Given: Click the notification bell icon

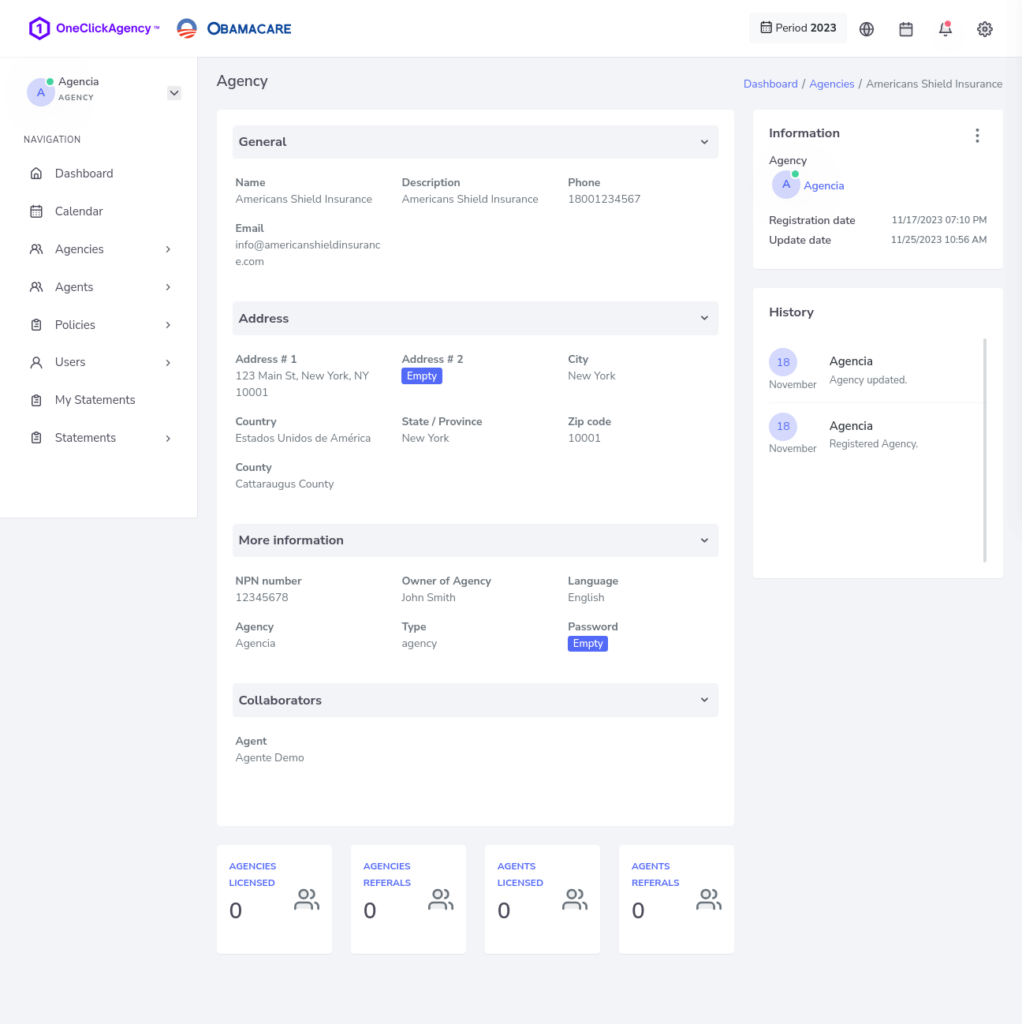Looking at the screenshot, I should [x=945, y=29].
